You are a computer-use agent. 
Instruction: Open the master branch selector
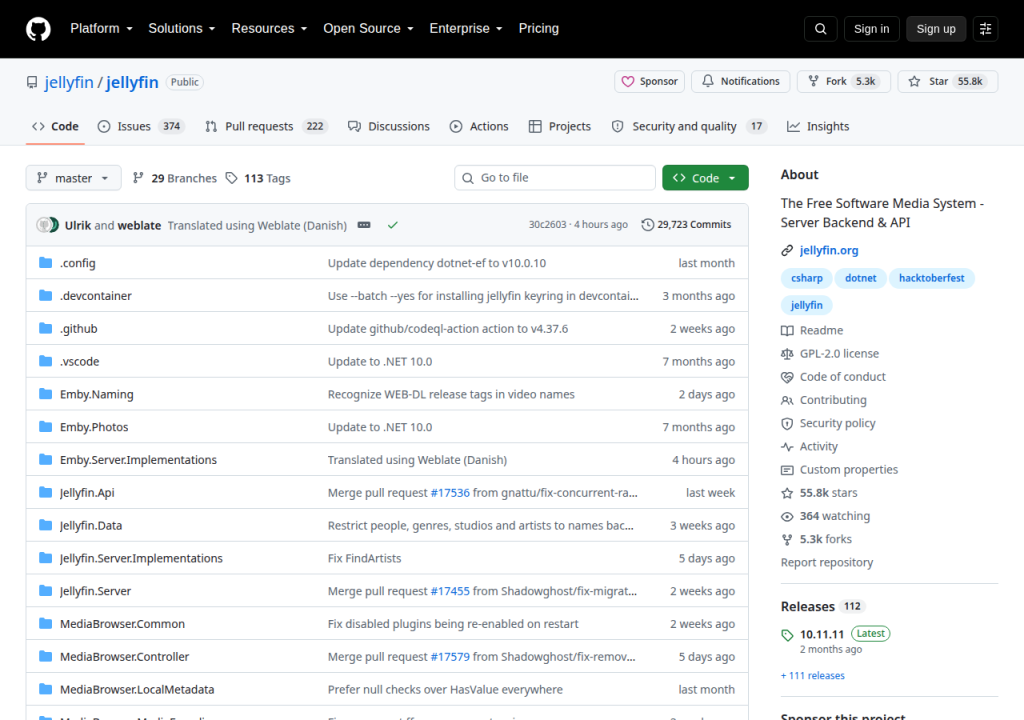click(73, 178)
